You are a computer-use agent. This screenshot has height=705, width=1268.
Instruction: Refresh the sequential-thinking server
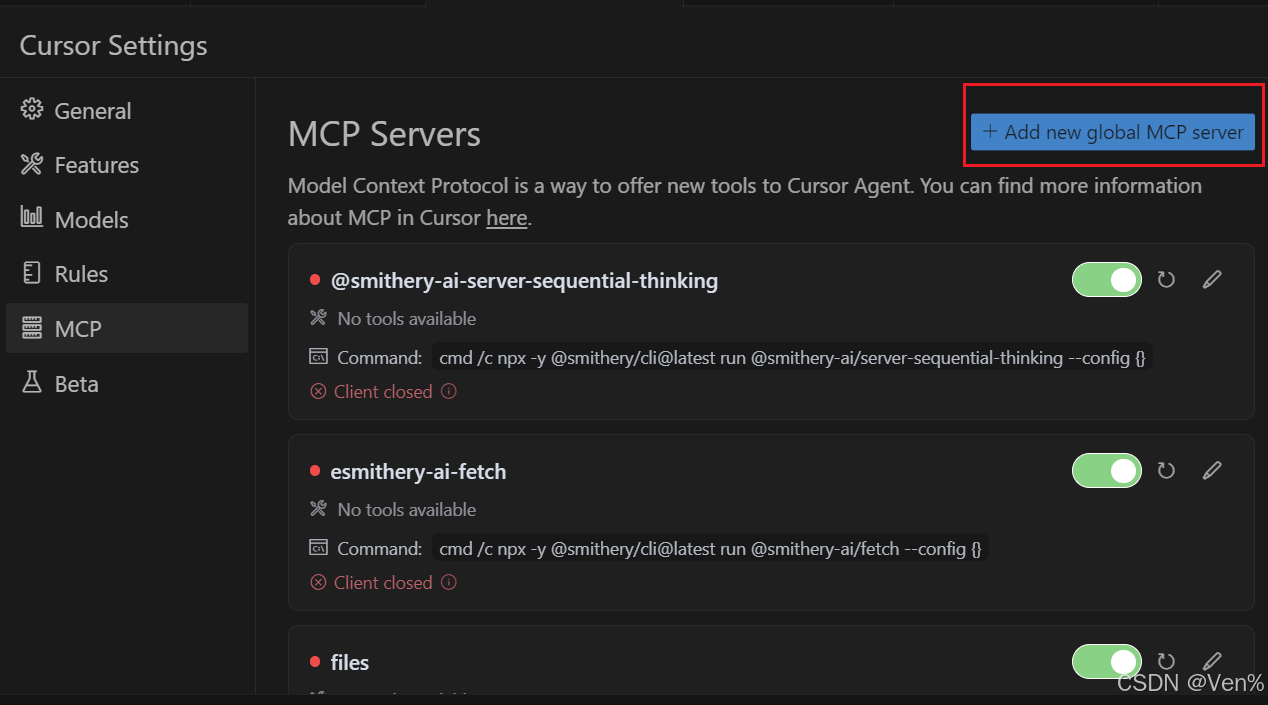click(1166, 280)
